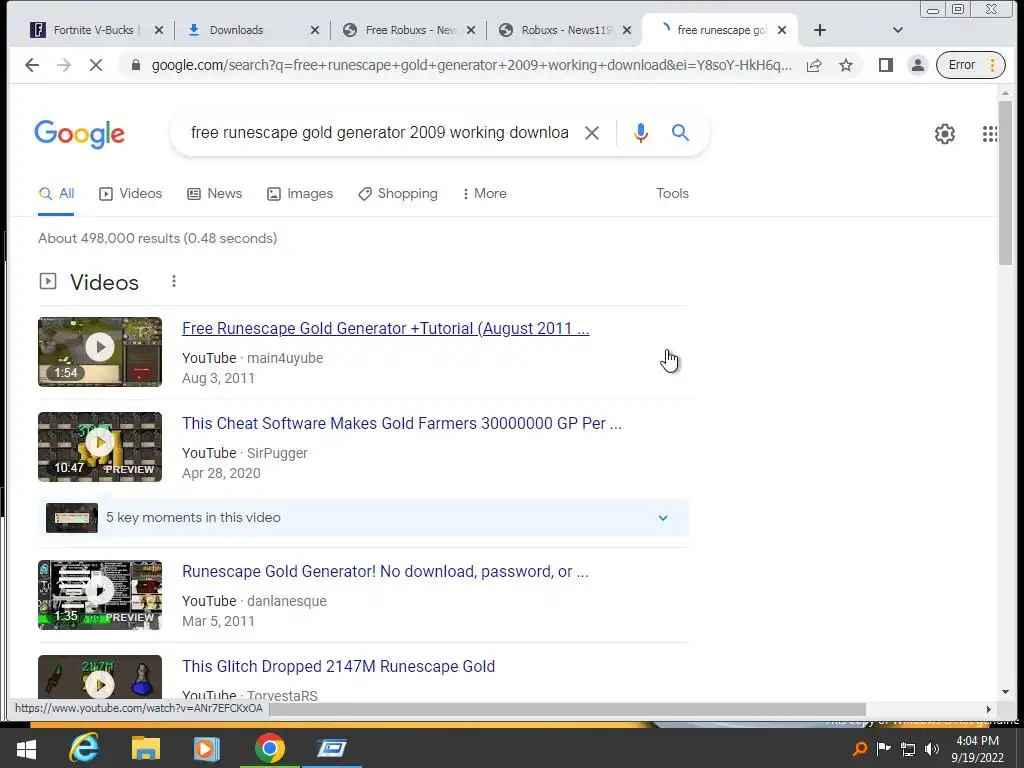Play the 2147M glitch video thumbnail
Image resolution: width=1024 pixels, height=768 pixels.
(100, 677)
